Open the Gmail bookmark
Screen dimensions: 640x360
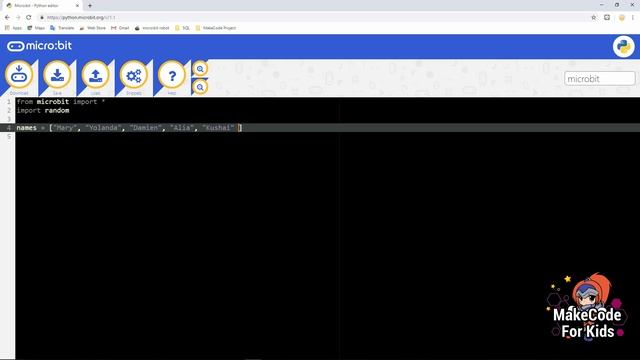(x=120, y=28)
